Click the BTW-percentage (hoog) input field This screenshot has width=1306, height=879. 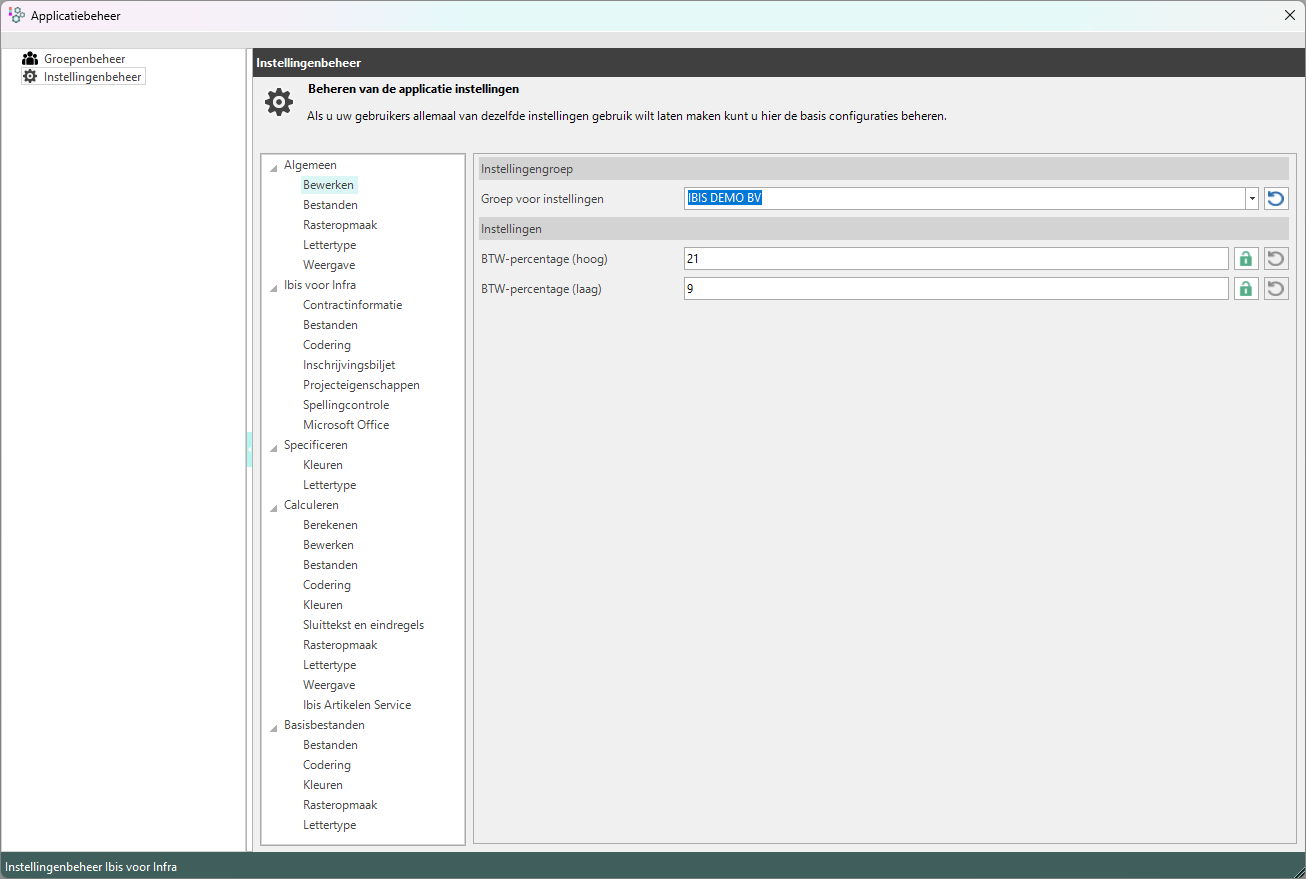955,259
